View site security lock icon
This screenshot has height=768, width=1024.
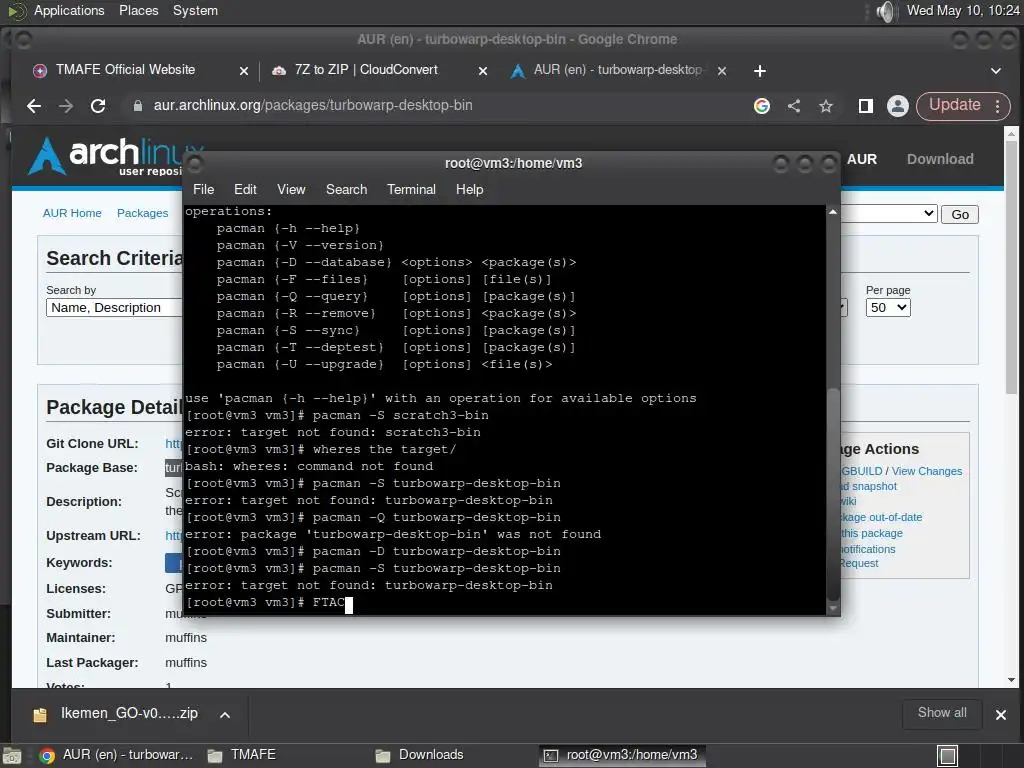click(x=138, y=106)
